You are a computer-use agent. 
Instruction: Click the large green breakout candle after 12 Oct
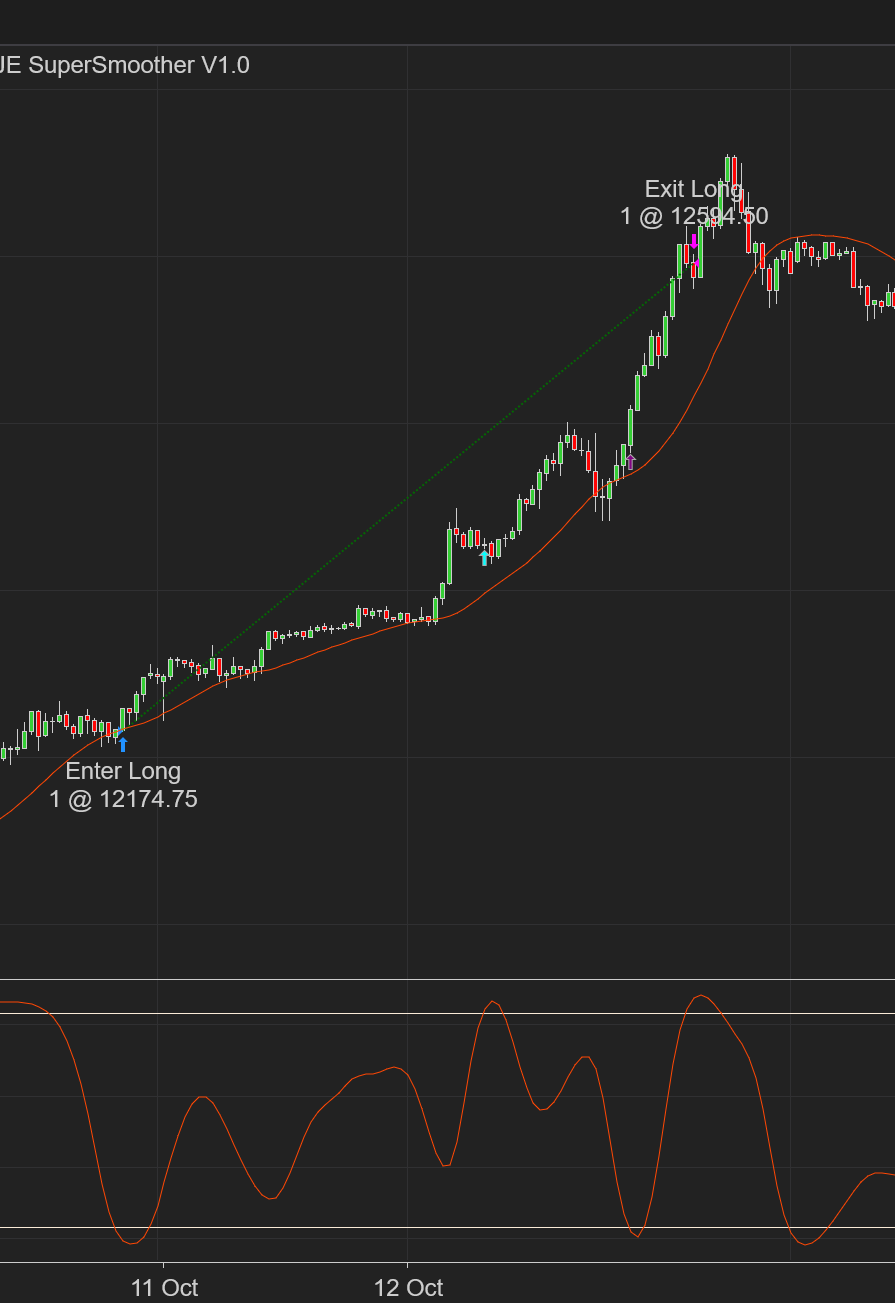[x=449, y=556]
